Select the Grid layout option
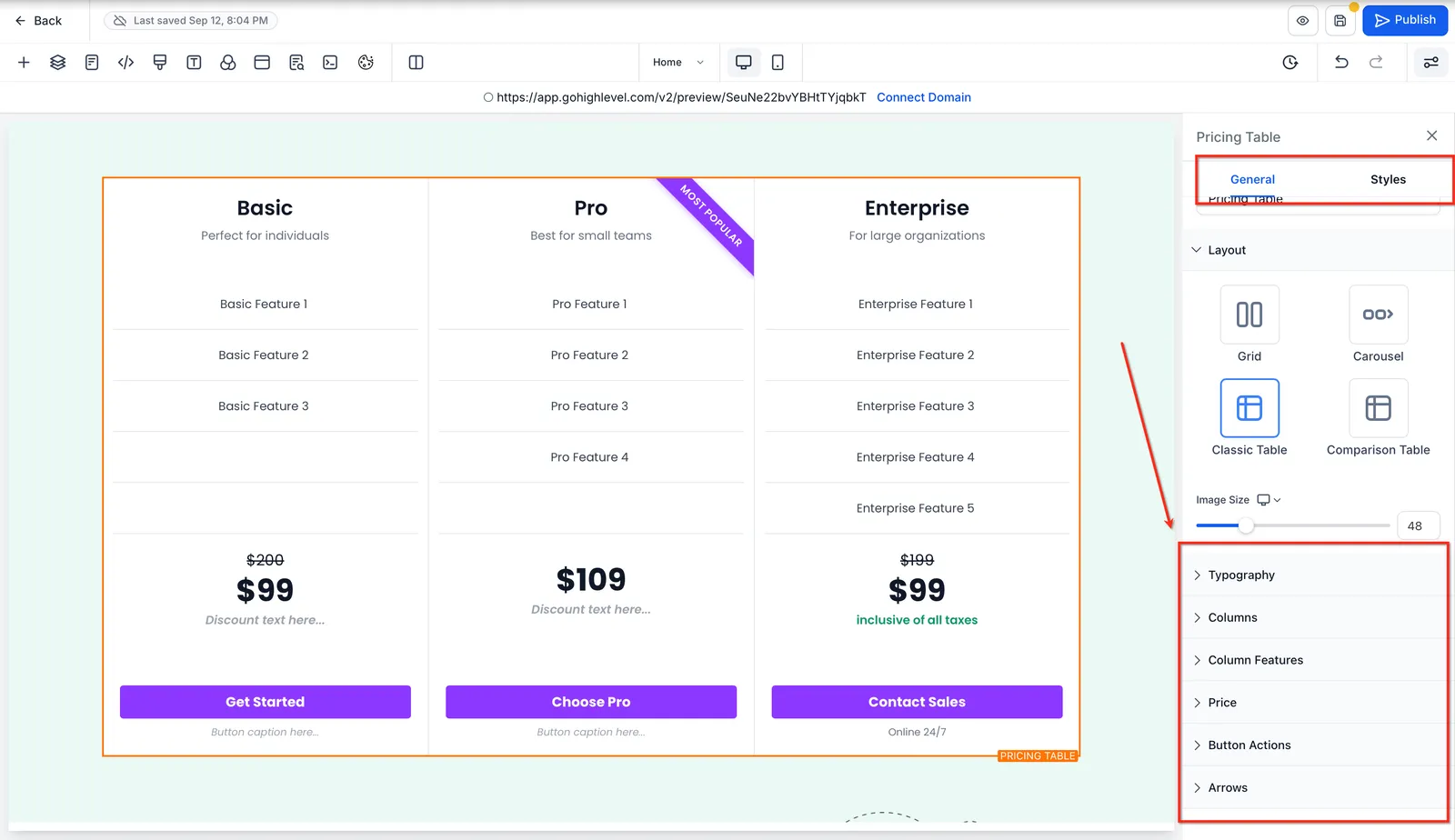 pyautogui.click(x=1249, y=325)
